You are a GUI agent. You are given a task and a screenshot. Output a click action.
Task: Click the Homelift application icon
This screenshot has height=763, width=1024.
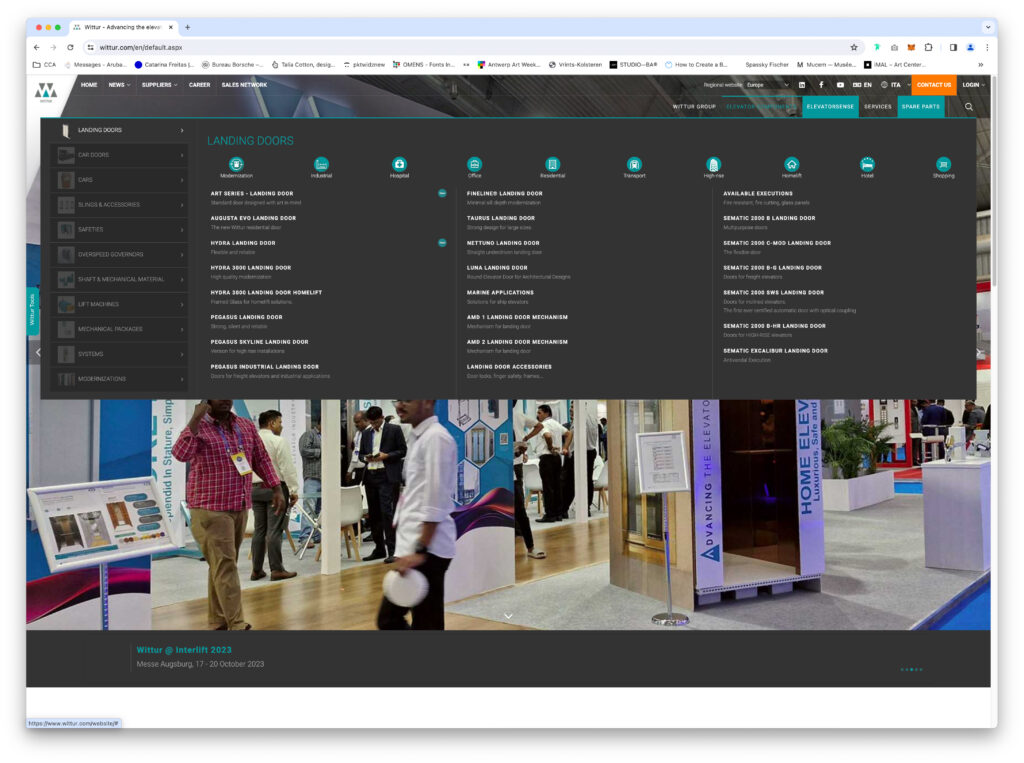[791, 164]
